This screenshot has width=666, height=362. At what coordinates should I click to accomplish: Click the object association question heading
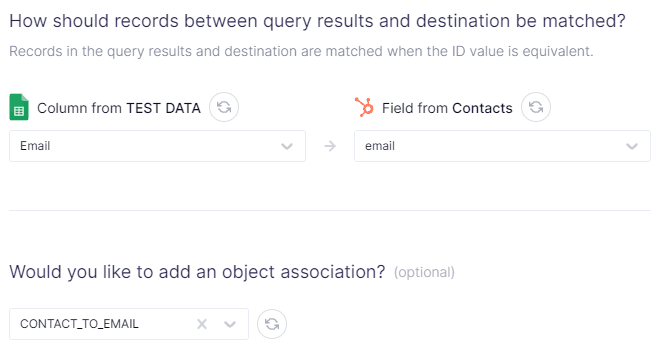tap(197, 272)
